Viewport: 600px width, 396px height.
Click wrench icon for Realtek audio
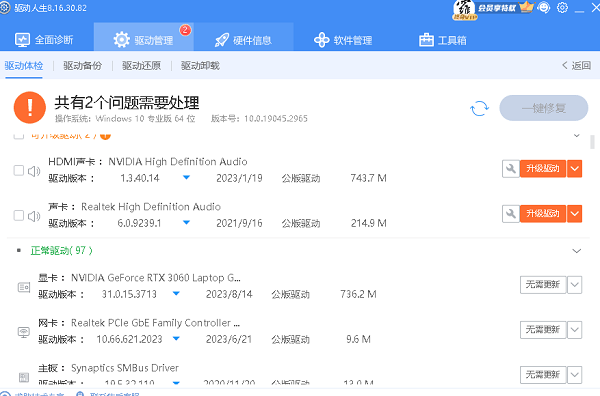510,214
